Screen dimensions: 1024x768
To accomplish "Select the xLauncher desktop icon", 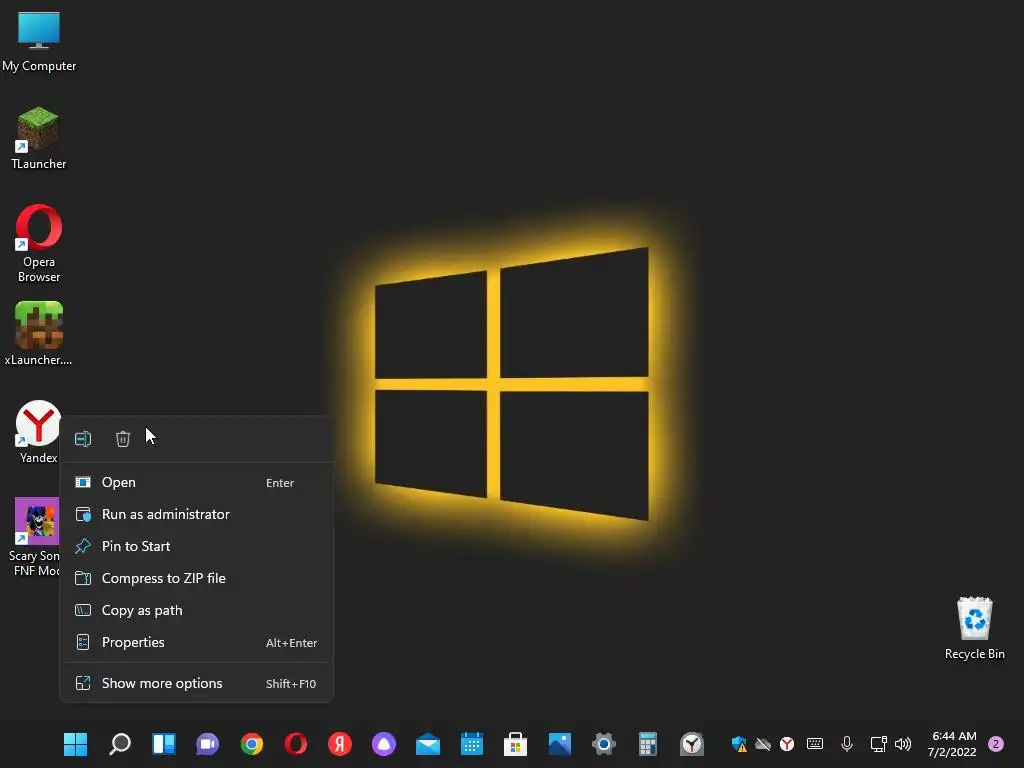I will [39, 333].
